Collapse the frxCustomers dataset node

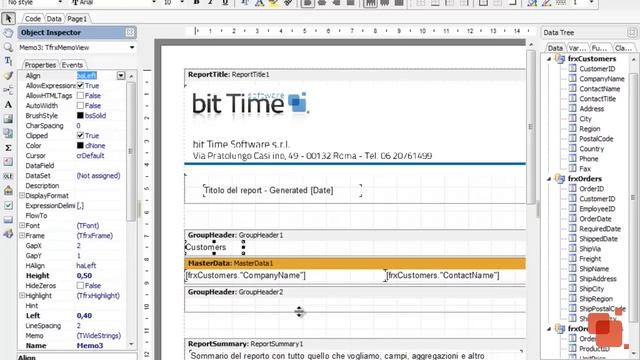(549, 59)
